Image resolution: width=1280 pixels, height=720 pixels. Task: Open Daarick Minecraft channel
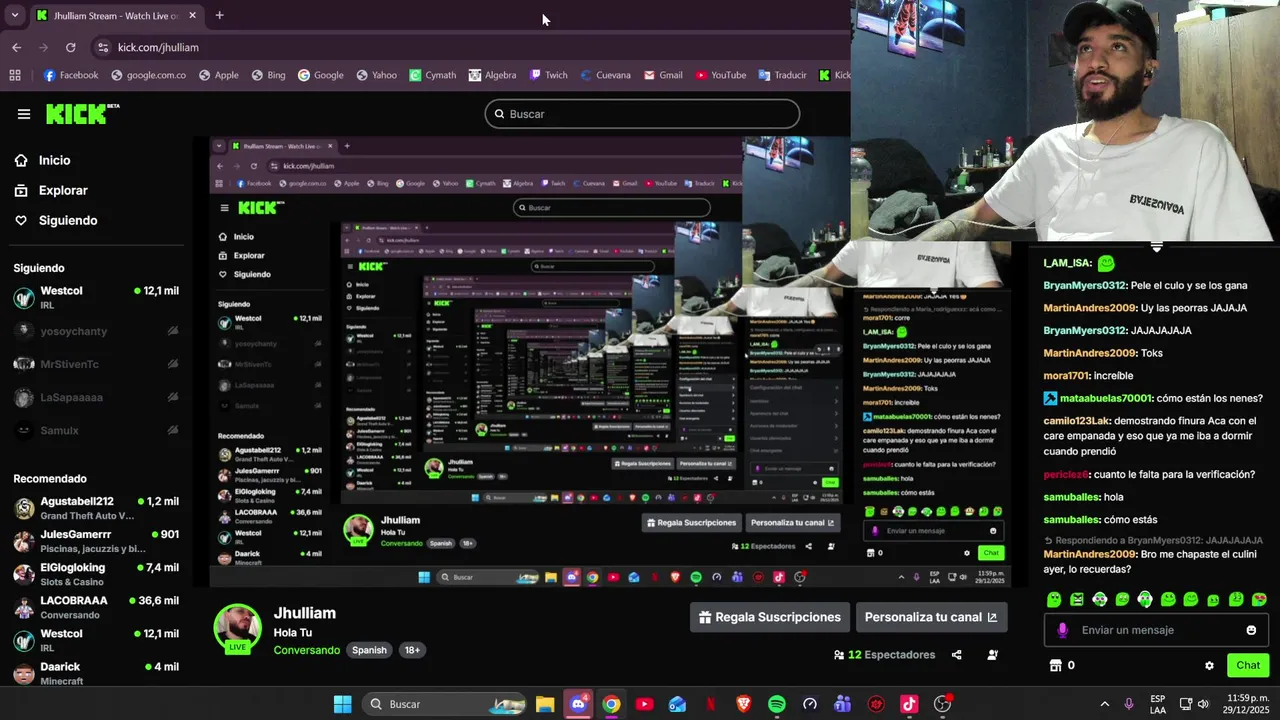pos(96,673)
